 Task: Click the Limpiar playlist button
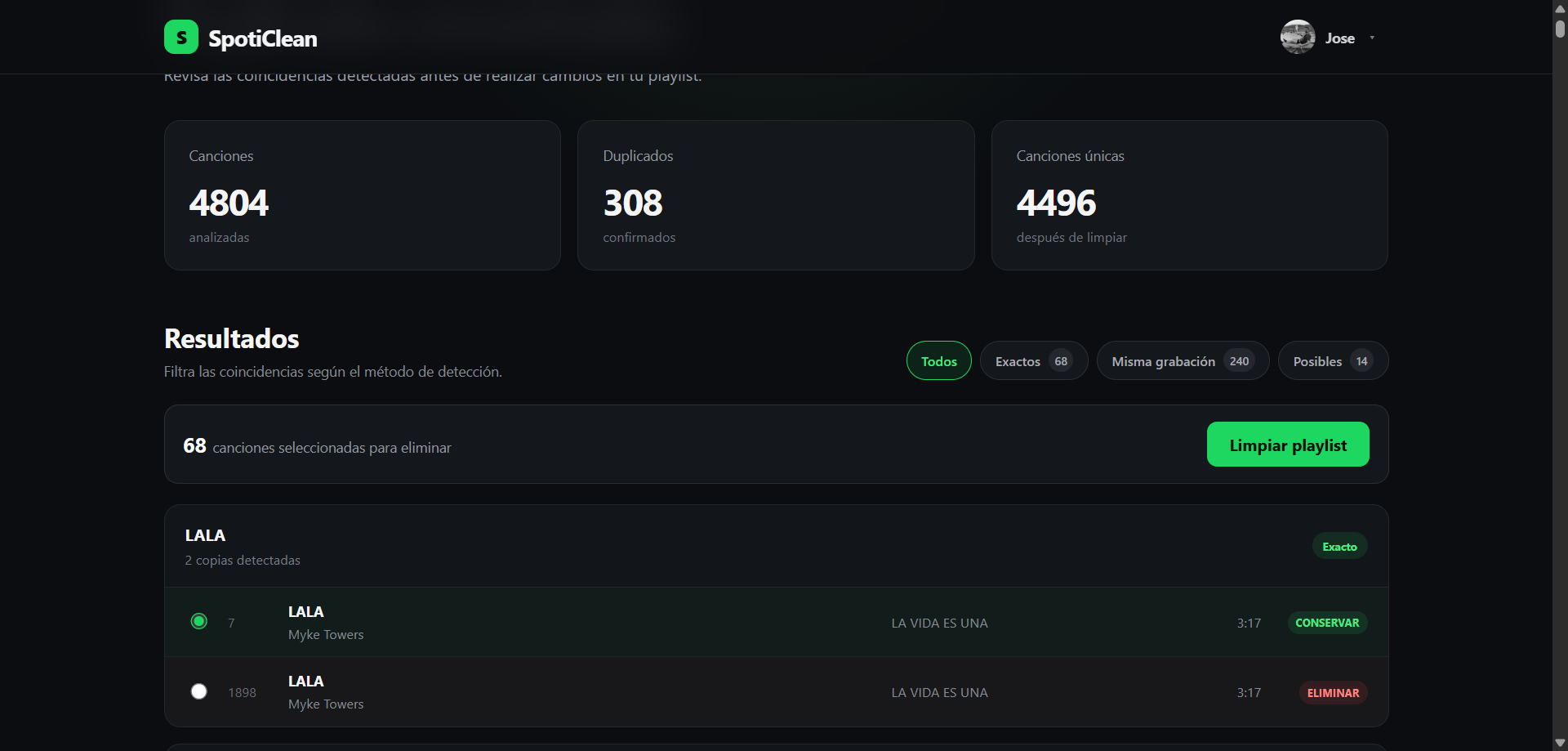pos(1288,445)
